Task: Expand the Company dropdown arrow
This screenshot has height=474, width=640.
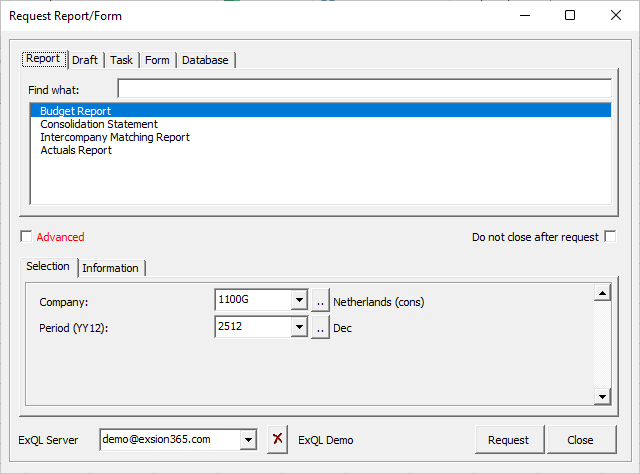Action: click(299, 300)
